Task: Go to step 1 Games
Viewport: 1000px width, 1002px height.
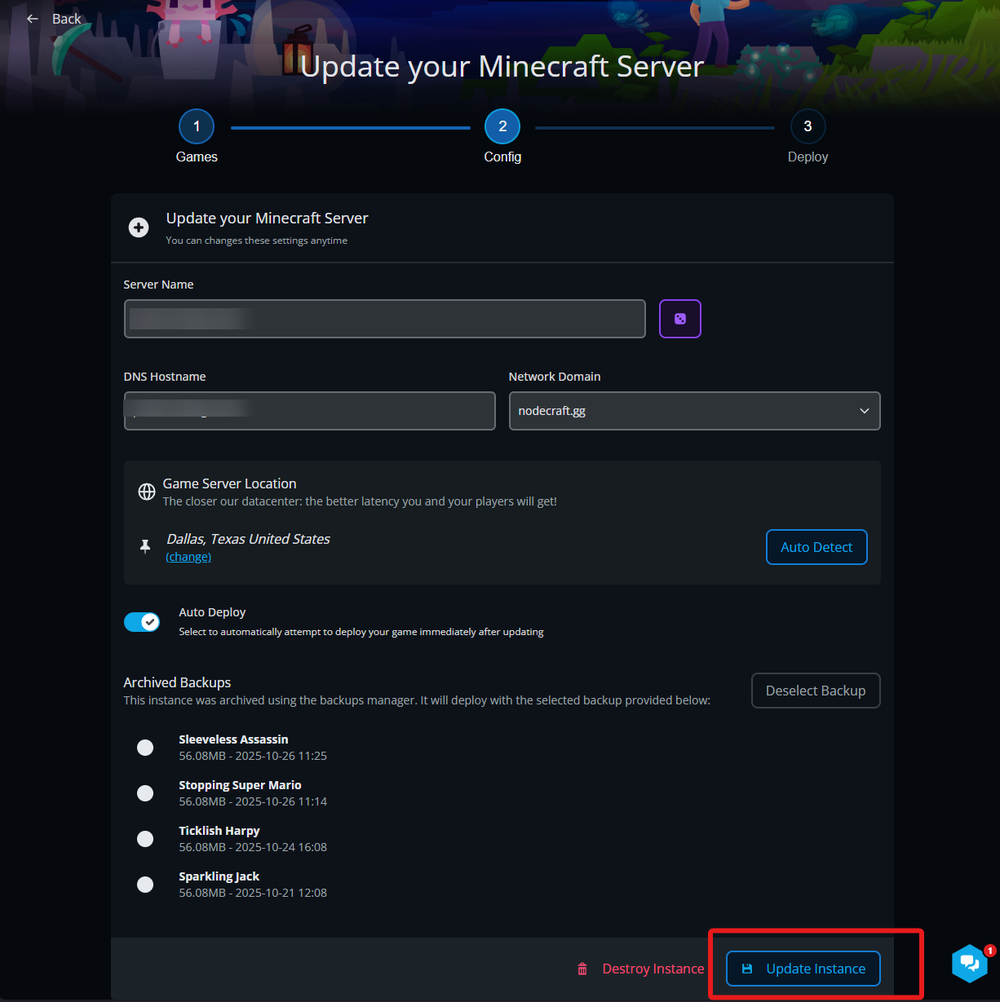Action: (x=197, y=127)
